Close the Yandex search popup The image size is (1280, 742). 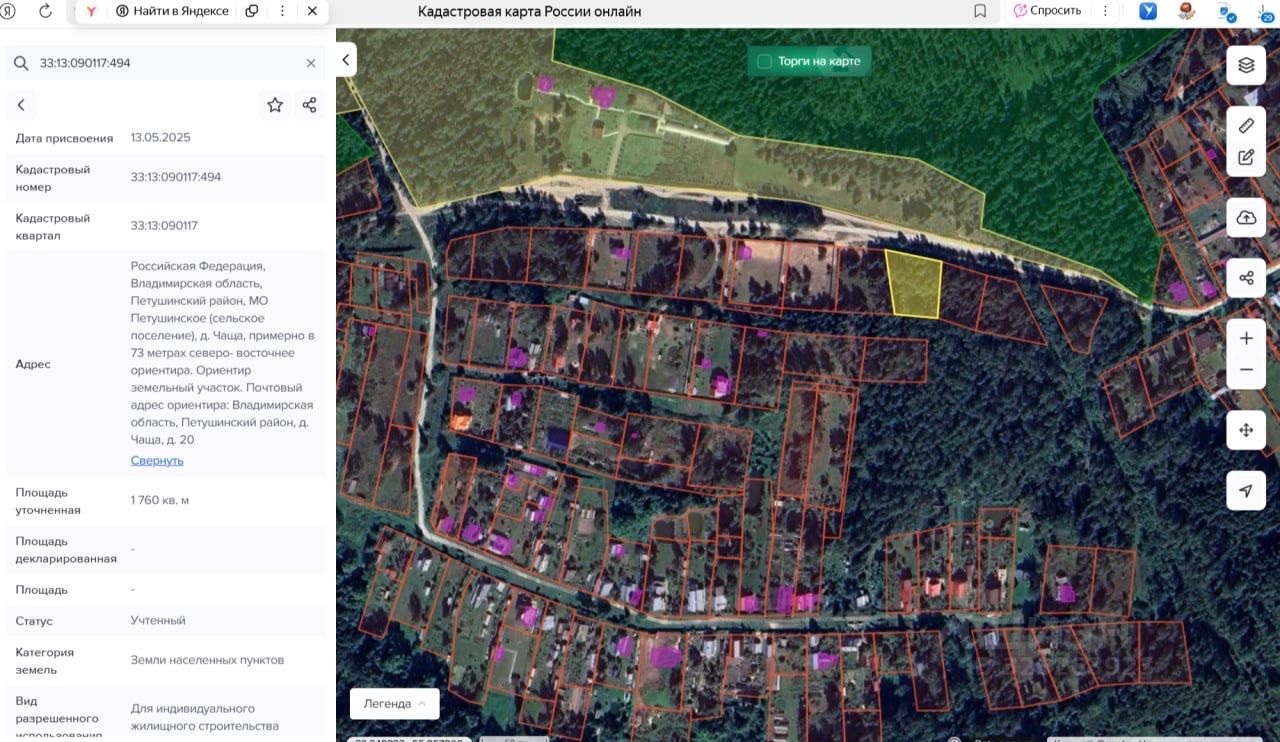312,11
